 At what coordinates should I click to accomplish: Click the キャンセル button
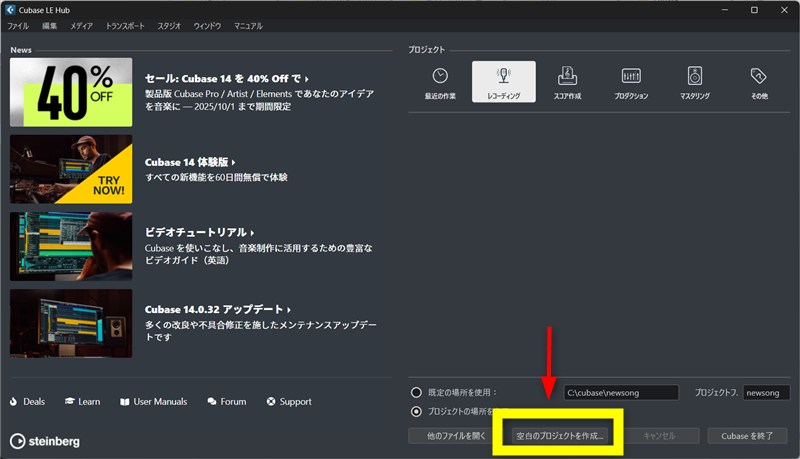(659, 436)
